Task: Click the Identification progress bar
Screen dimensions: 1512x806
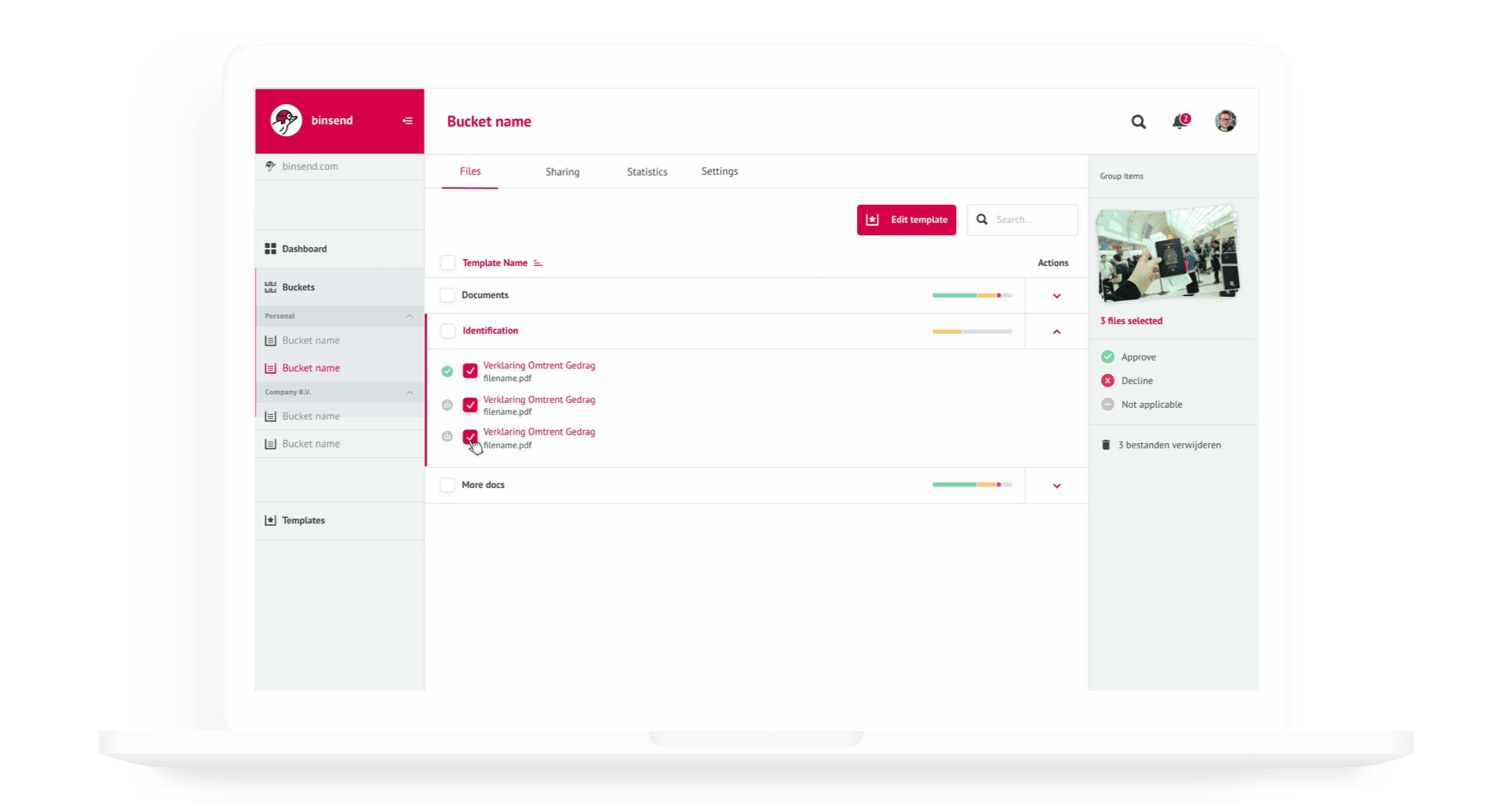Action: [x=972, y=331]
